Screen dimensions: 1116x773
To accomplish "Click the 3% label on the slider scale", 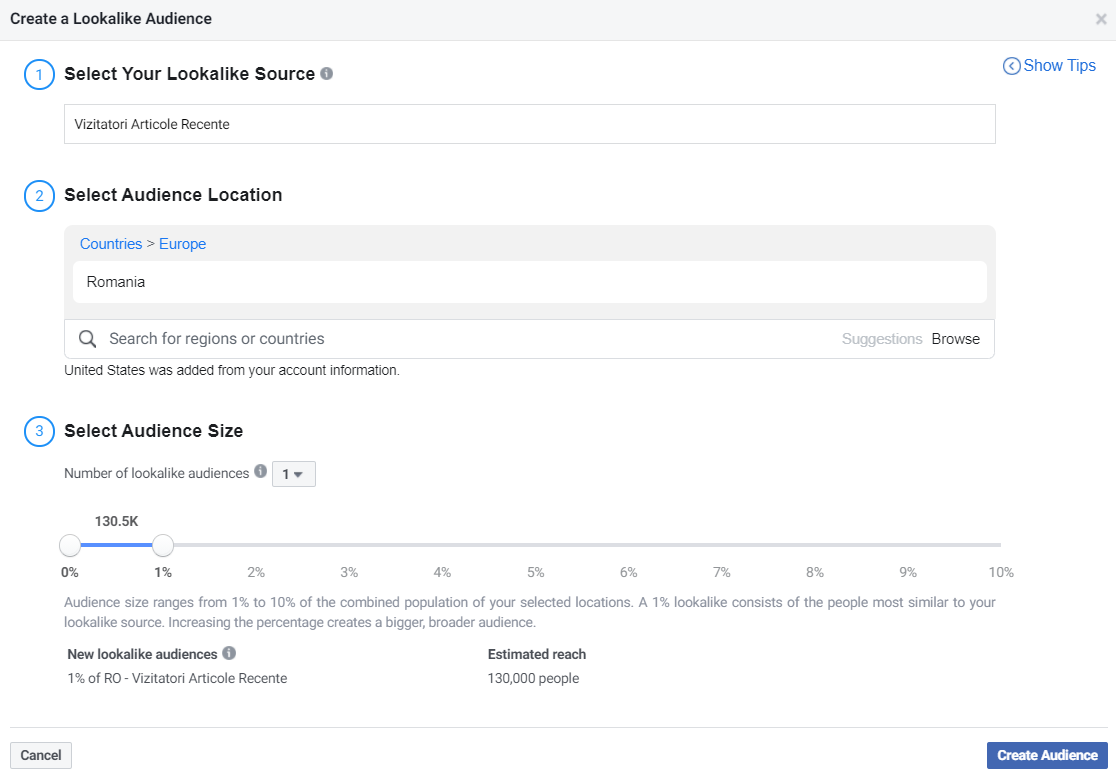I will click(349, 572).
